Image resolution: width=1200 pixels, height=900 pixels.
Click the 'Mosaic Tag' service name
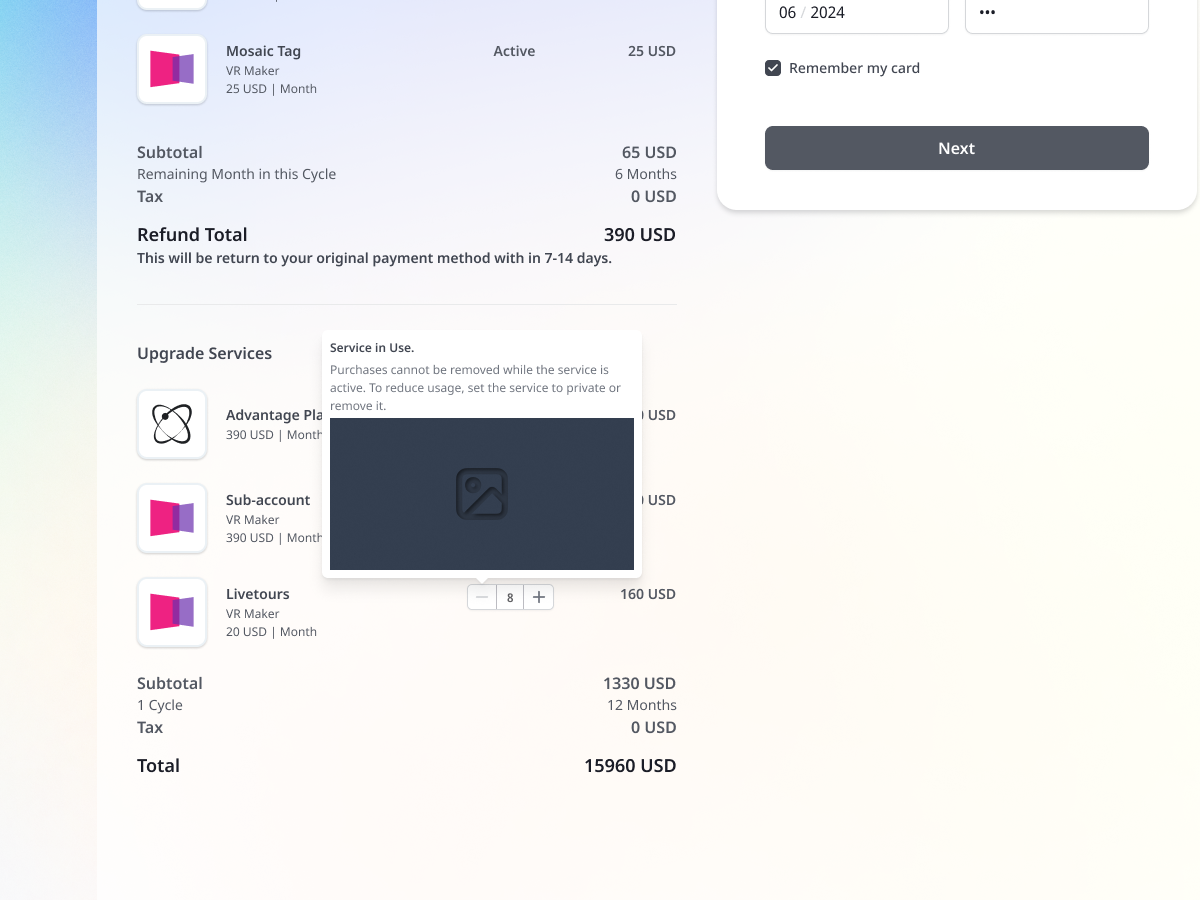tap(263, 51)
